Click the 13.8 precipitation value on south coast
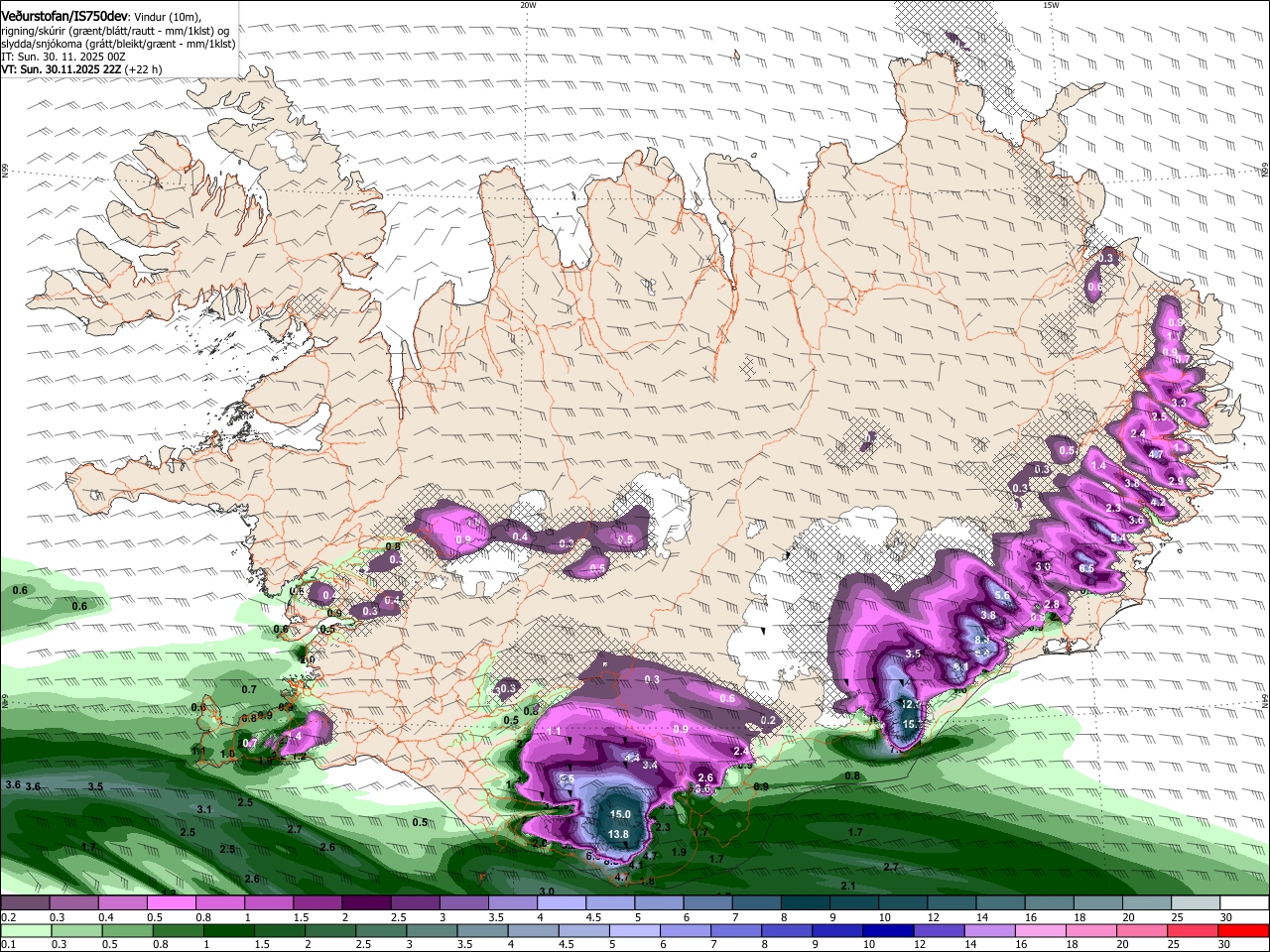This screenshot has width=1270, height=952. pos(618,834)
